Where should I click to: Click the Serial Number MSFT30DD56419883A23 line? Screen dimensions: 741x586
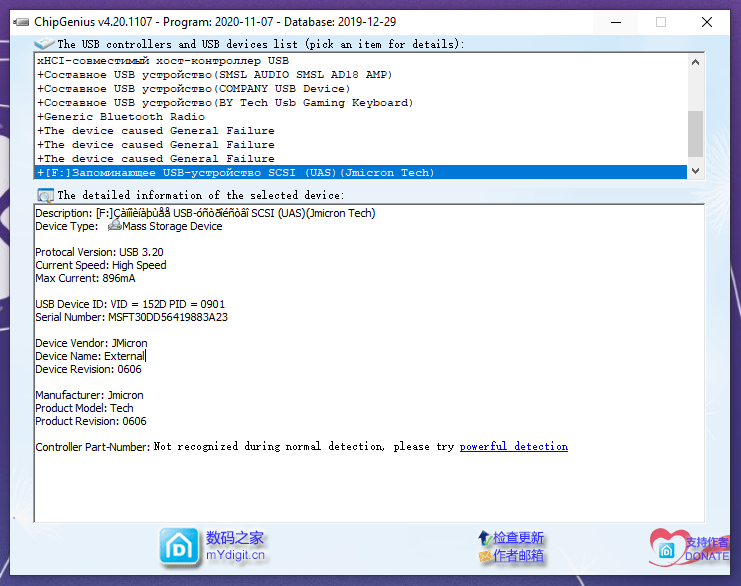[x=131, y=317]
